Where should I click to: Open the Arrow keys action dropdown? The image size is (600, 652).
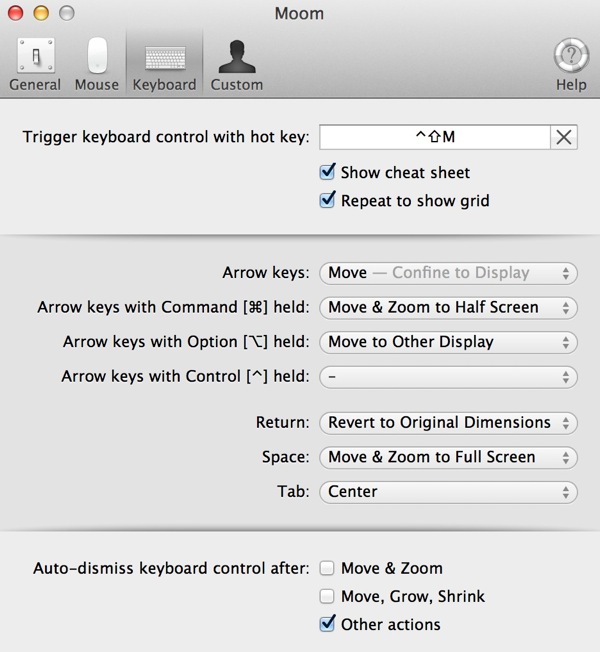coord(448,273)
